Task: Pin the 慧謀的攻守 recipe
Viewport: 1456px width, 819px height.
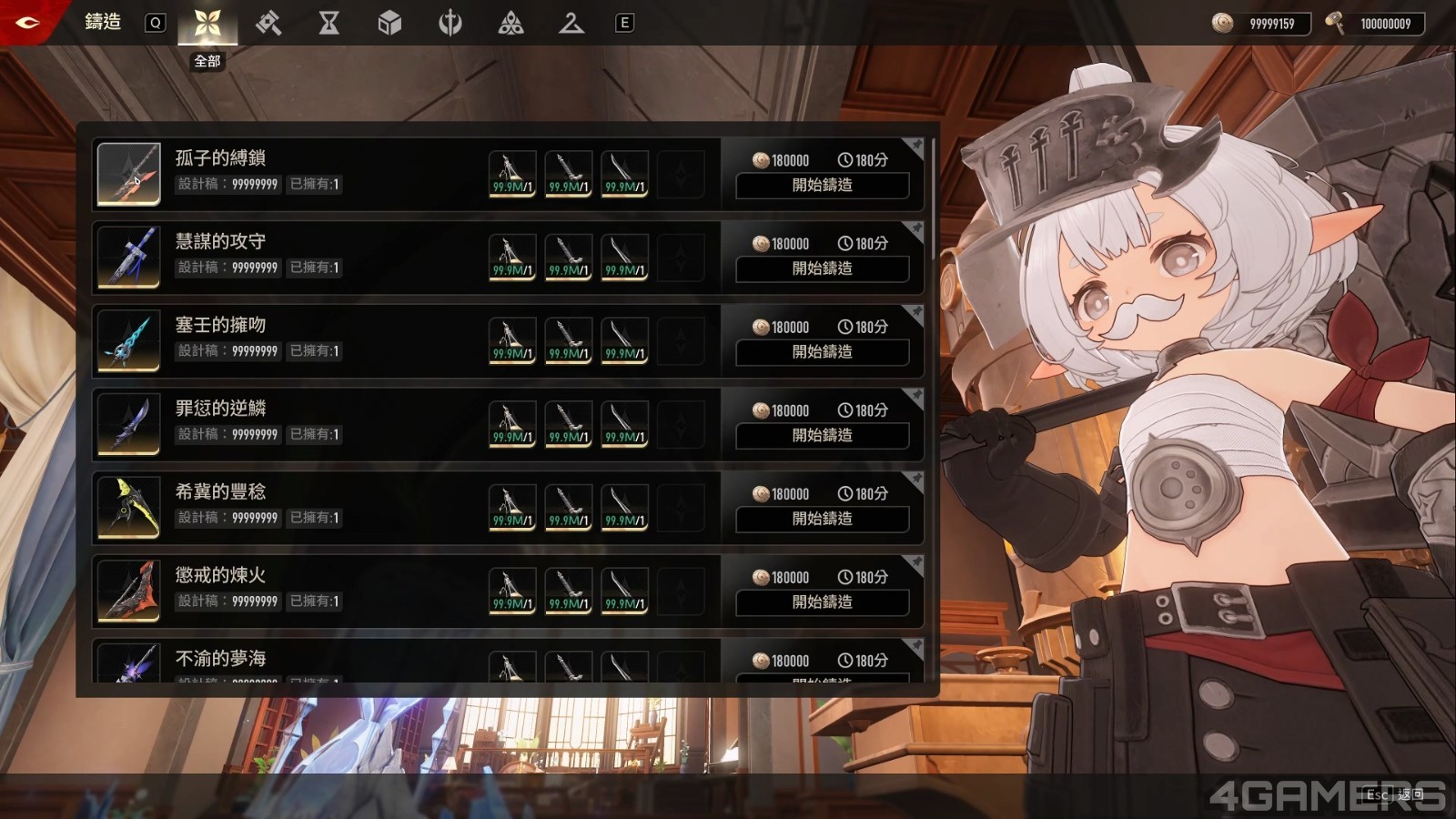Action: pyautogui.click(x=915, y=230)
